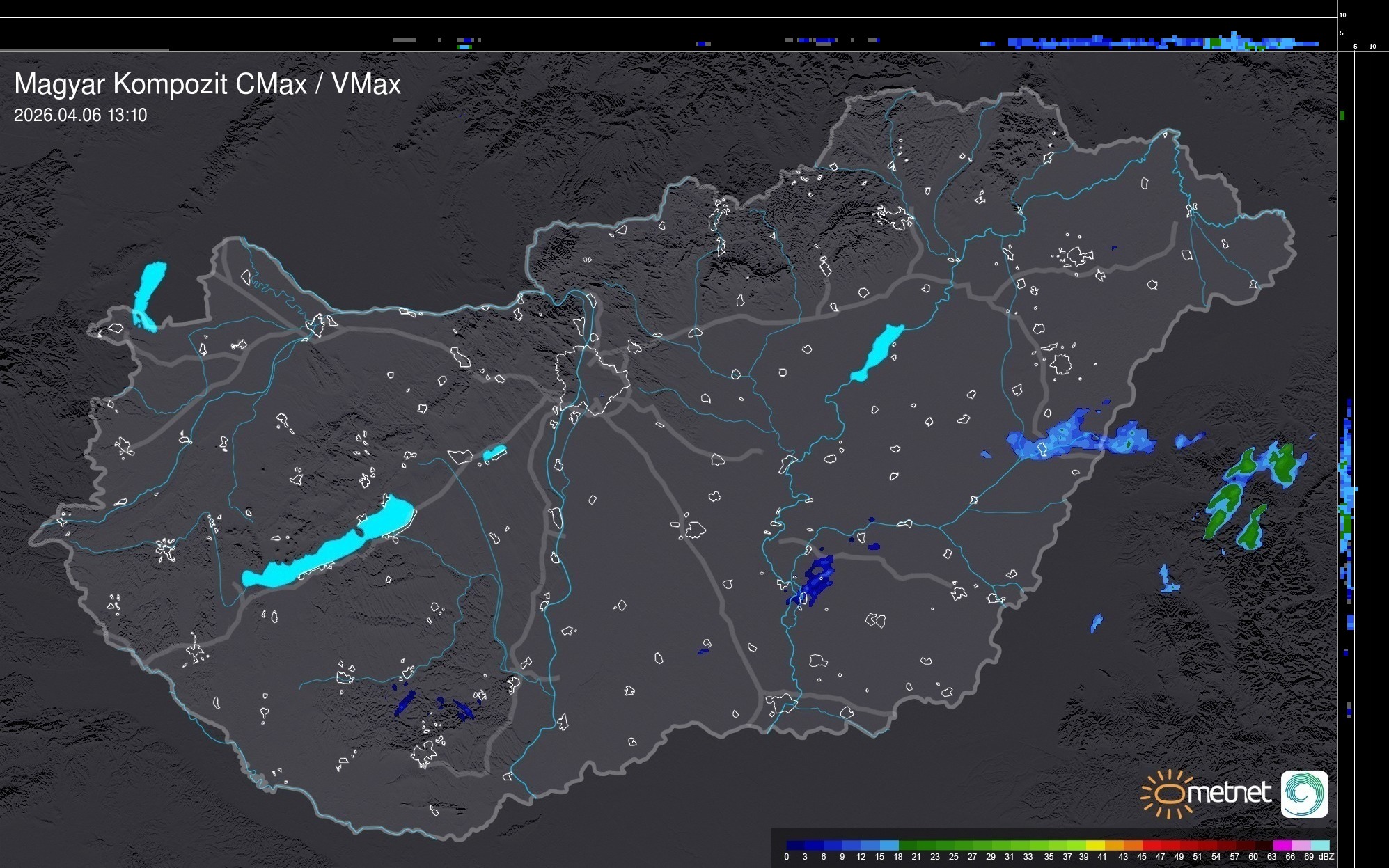Click the magenta 63 dBZ legend swatch
This screenshot has width=1389, height=868.
click(x=1282, y=845)
